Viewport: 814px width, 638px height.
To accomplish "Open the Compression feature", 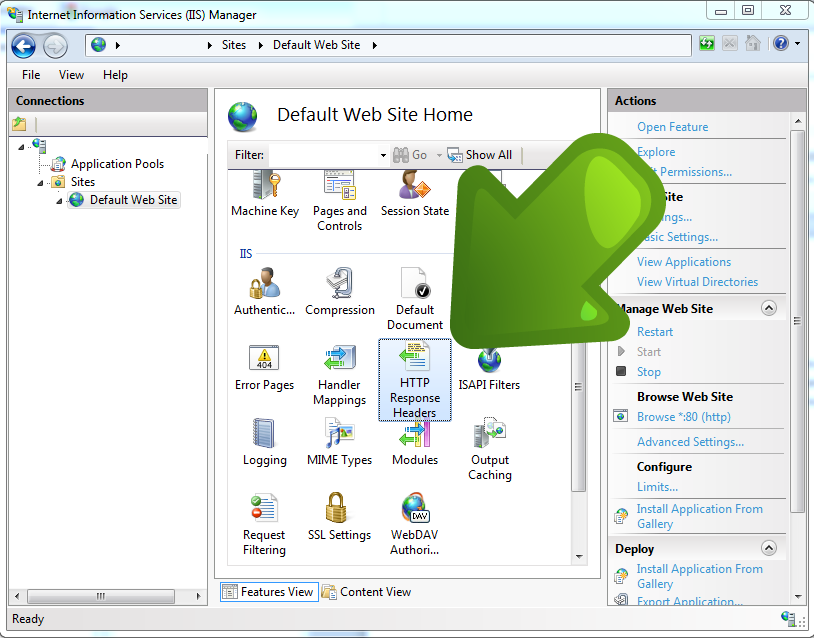I will coord(340,291).
